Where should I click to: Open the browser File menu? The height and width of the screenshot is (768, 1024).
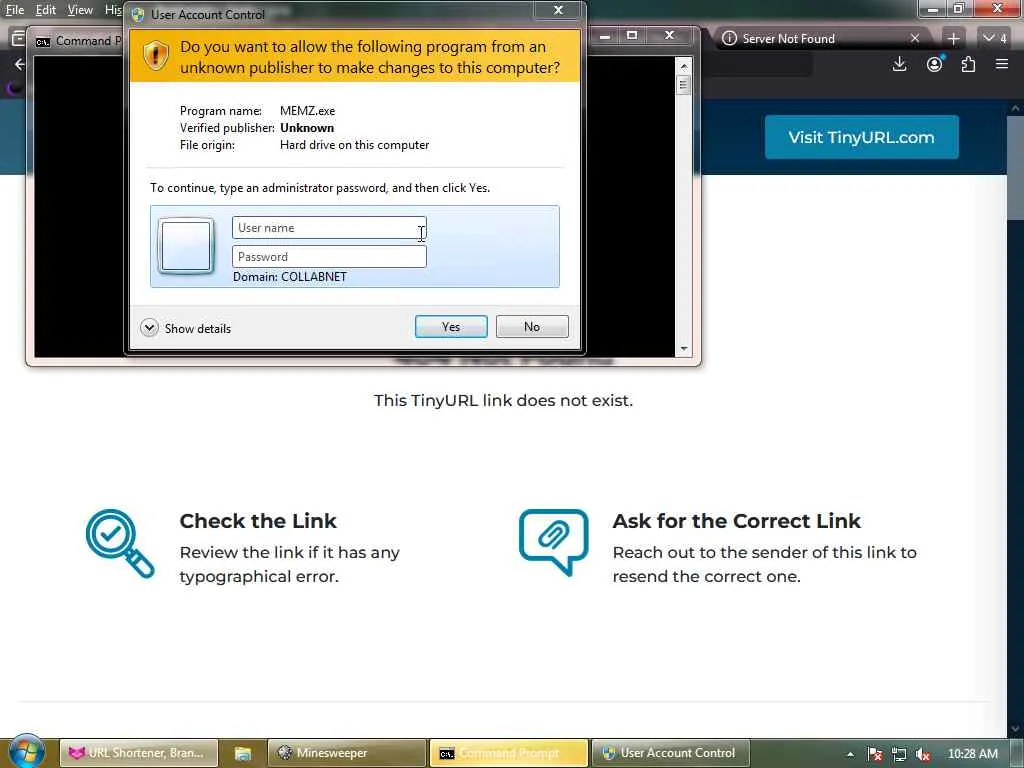coord(14,10)
